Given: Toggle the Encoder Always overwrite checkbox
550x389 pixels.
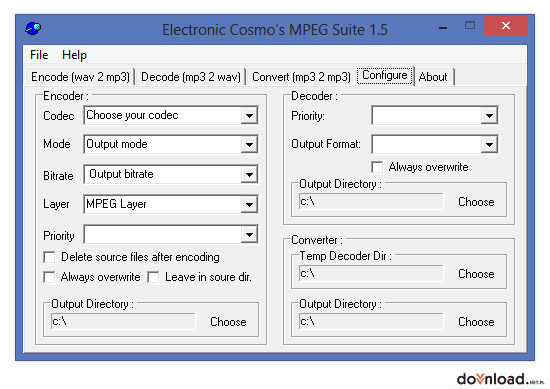Looking at the screenshot, I should (49, 277).
